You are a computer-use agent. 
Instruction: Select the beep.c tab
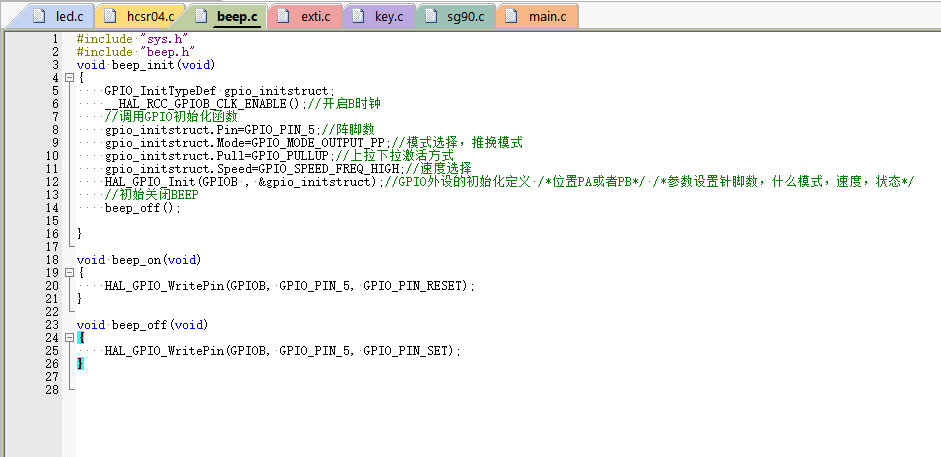[228, 16]
